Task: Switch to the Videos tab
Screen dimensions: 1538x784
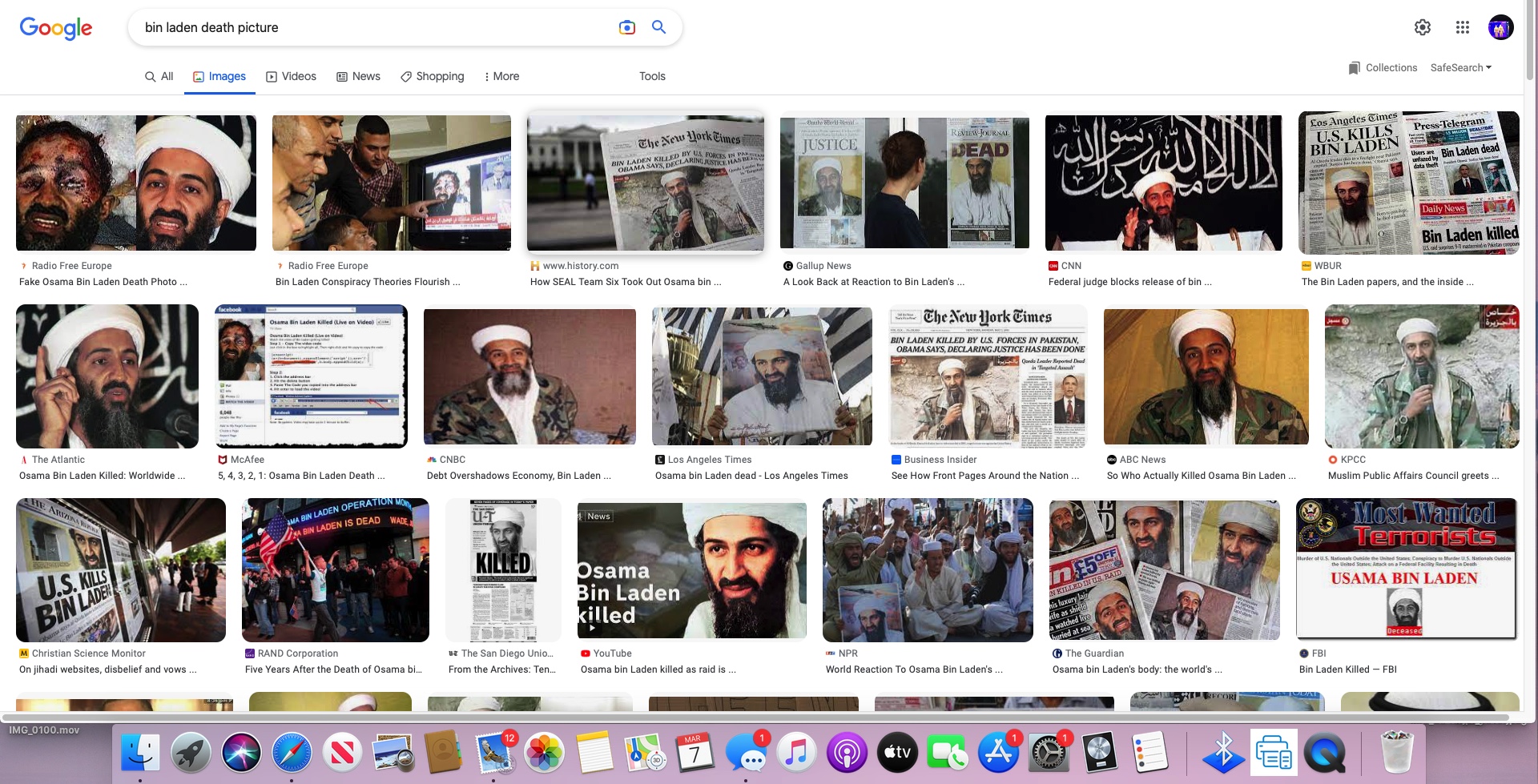Action: (x=291, y=76)
